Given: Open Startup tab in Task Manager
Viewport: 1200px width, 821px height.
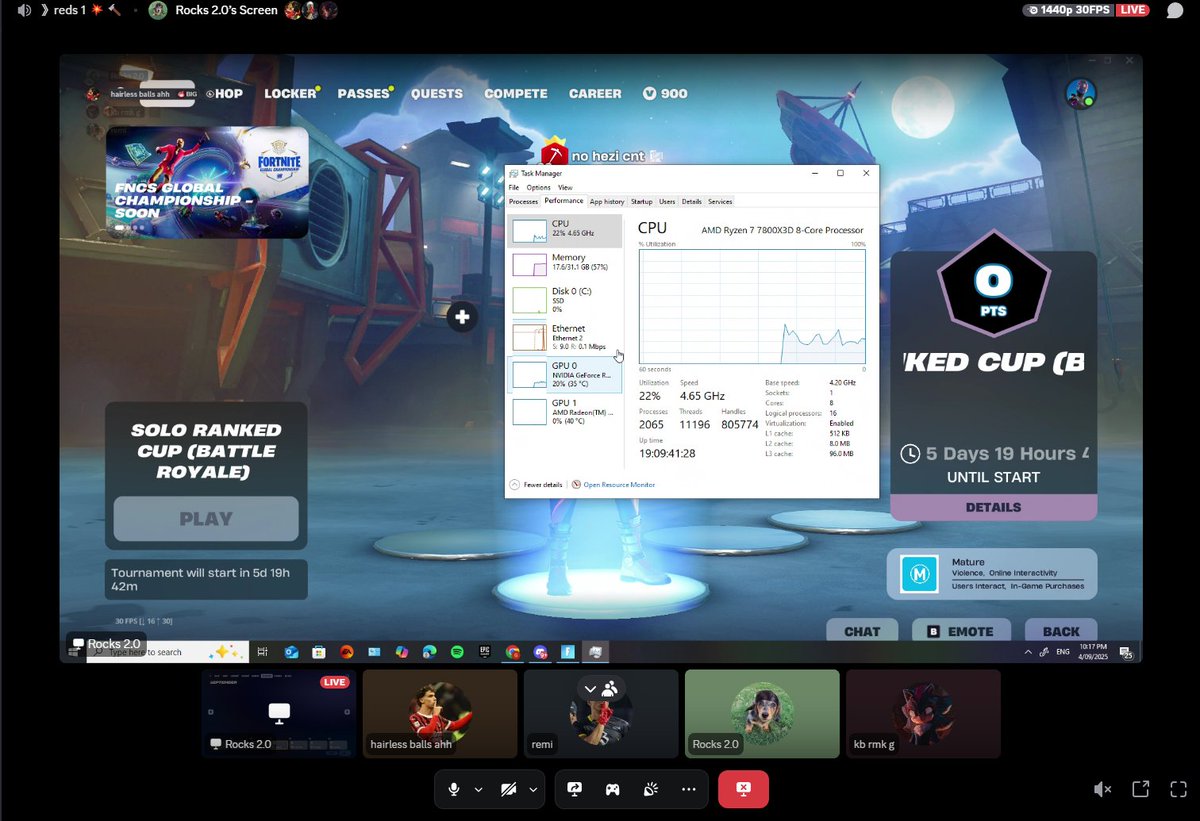Looking at the screenshot, I should 642,201.
